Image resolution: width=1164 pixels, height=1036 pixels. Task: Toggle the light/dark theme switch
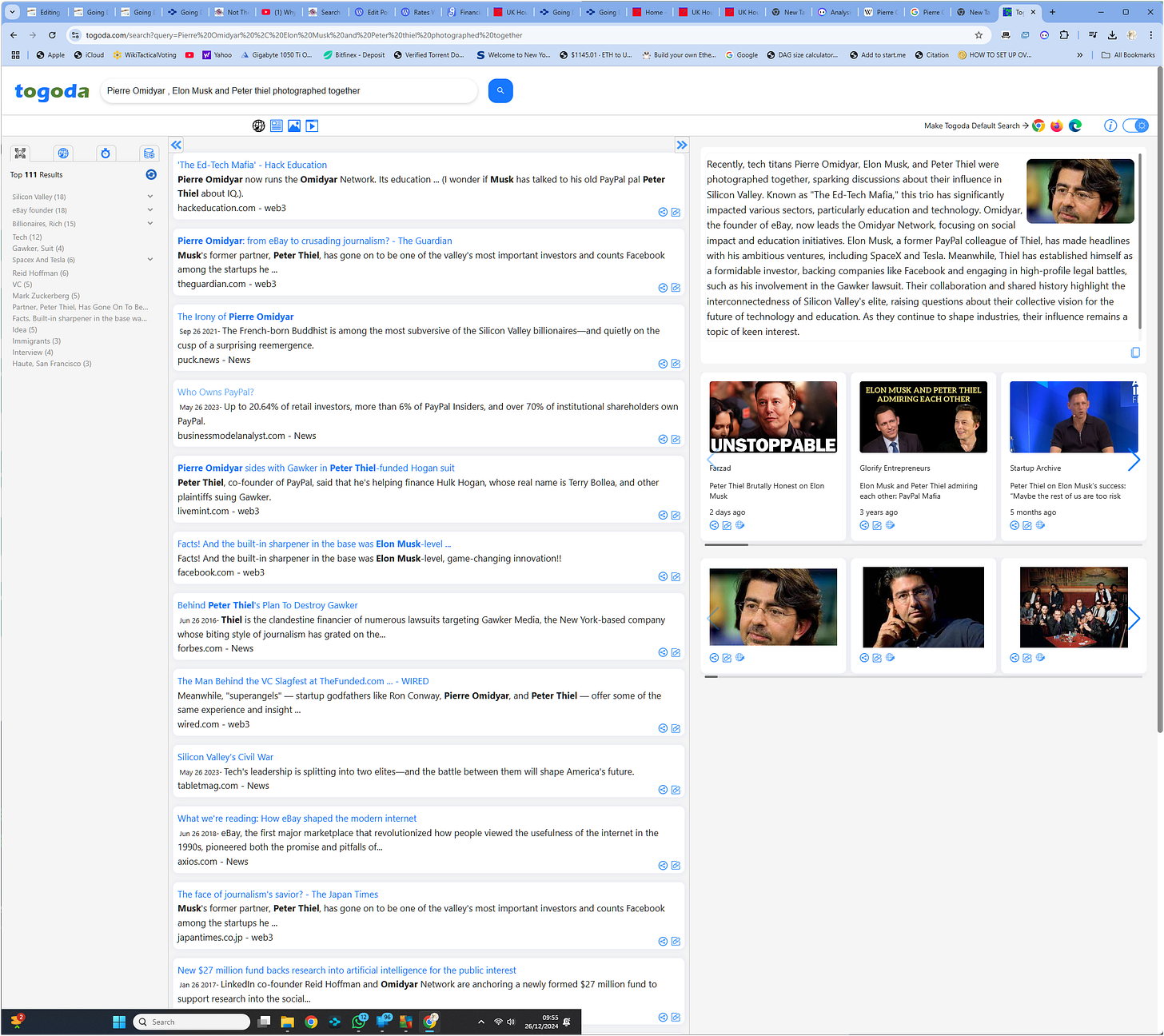coord(1135,126)
